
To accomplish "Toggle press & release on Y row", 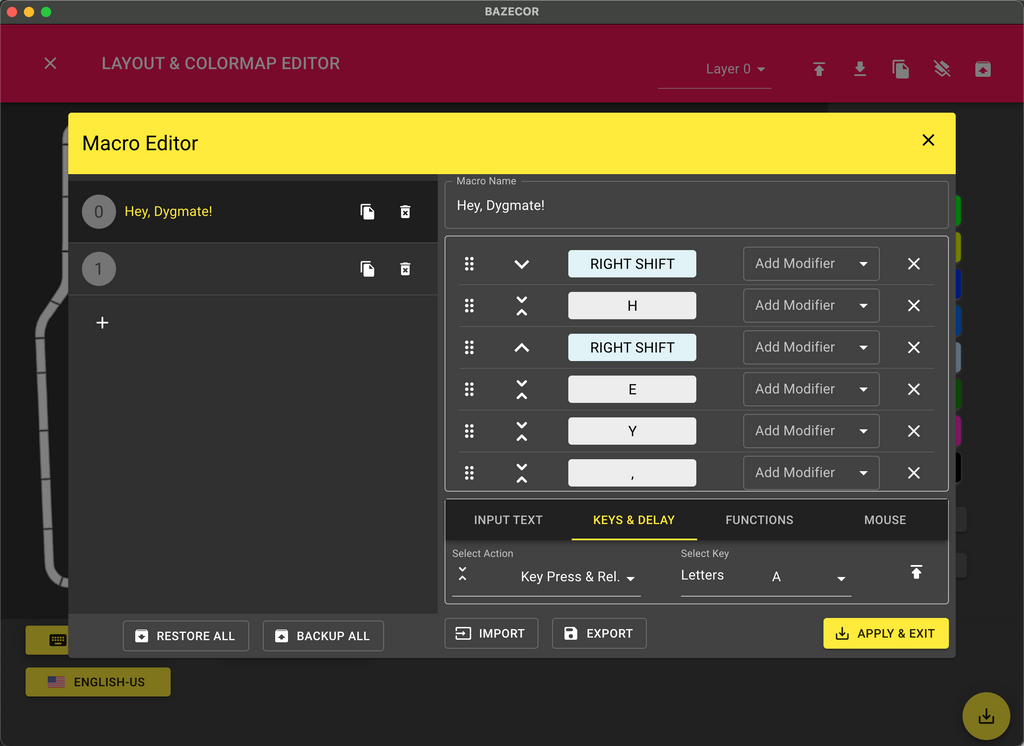I will tap(521, 431).
